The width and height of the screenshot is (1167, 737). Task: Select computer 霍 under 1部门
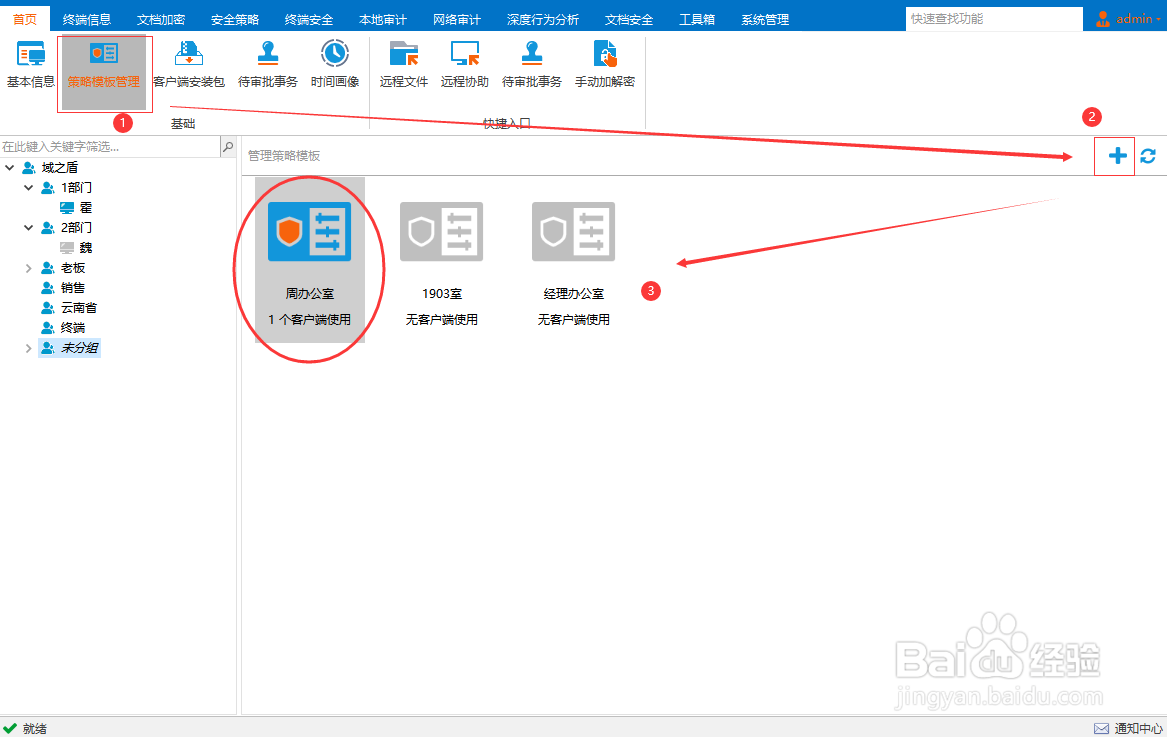pyautogui.click(x=76, y=208)
